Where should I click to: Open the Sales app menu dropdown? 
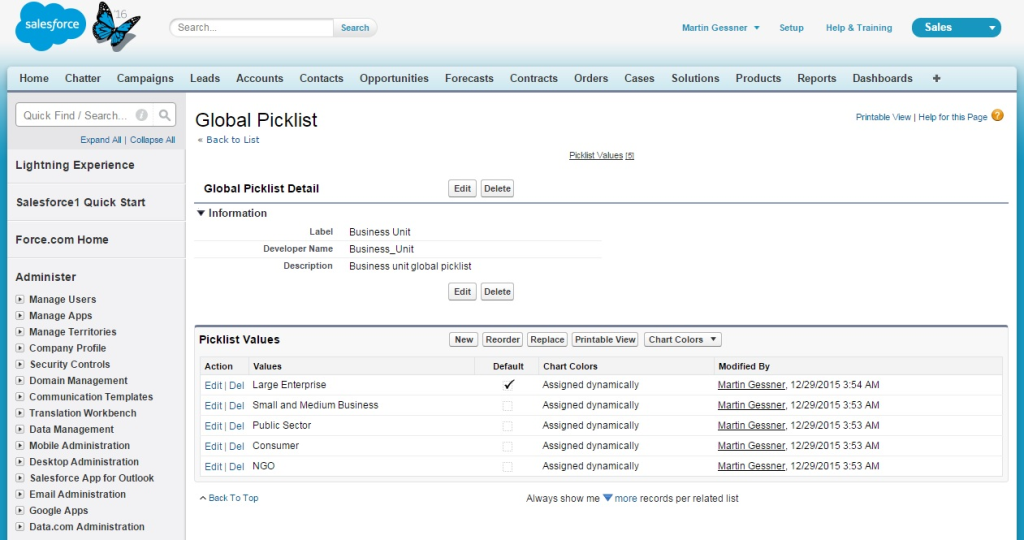tap(955, 28)
